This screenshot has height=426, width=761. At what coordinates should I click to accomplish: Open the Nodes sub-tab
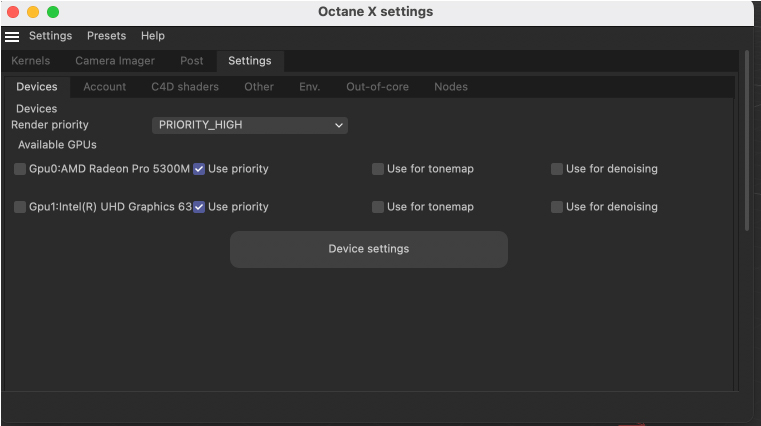click(x=451, y=87)
